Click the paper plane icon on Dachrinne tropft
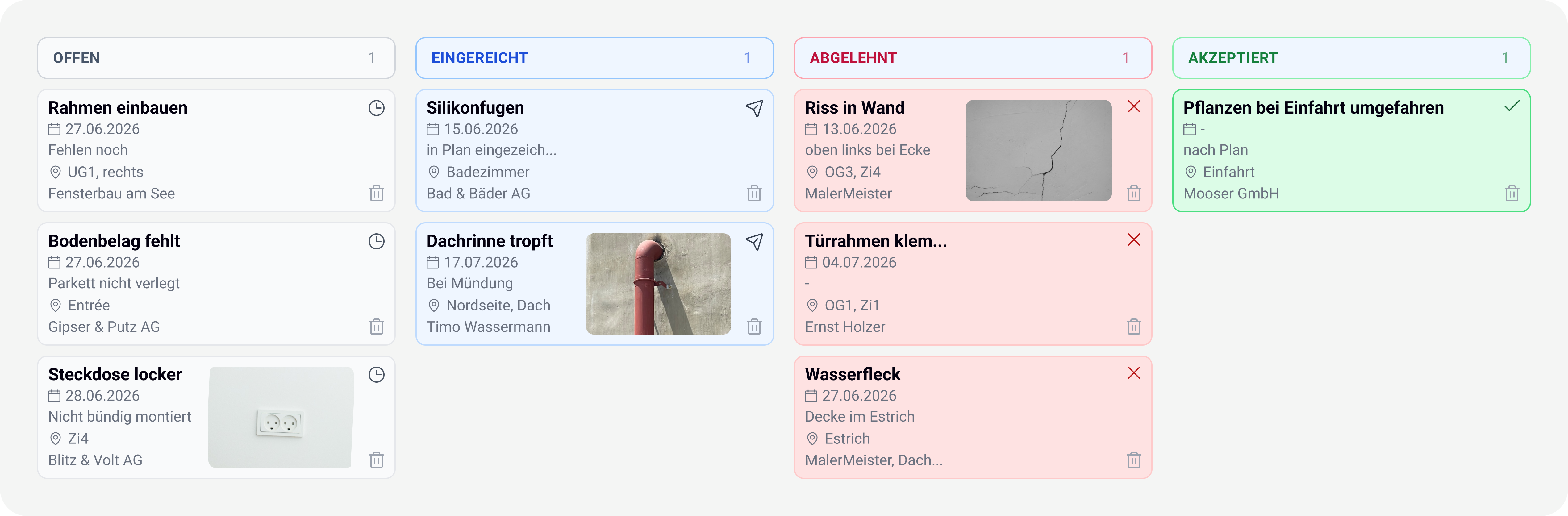The image size is (1568, 516). pyautogui.click(x=754, y=242)
